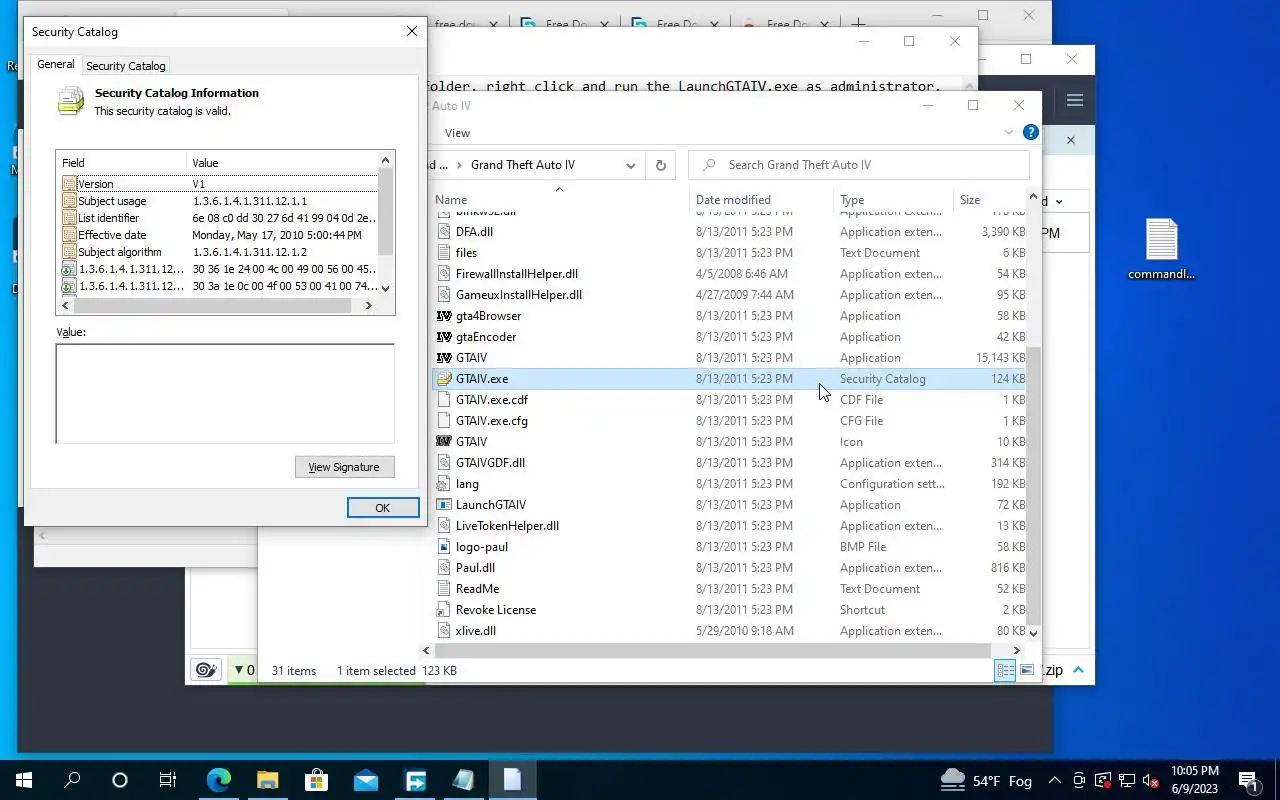The width and height of the screenshot is (1280, 800).
Task: Open the Explorer help question mark icon
Action: (1031, 132)
